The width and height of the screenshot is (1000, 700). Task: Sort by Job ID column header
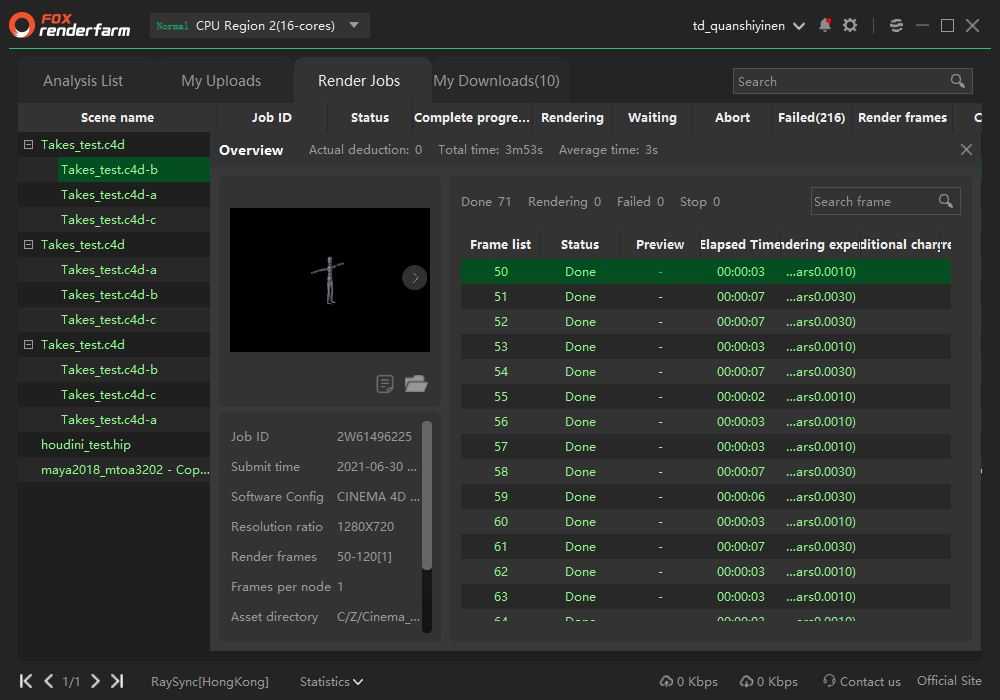pyautogui.click(x=272, y=117)
